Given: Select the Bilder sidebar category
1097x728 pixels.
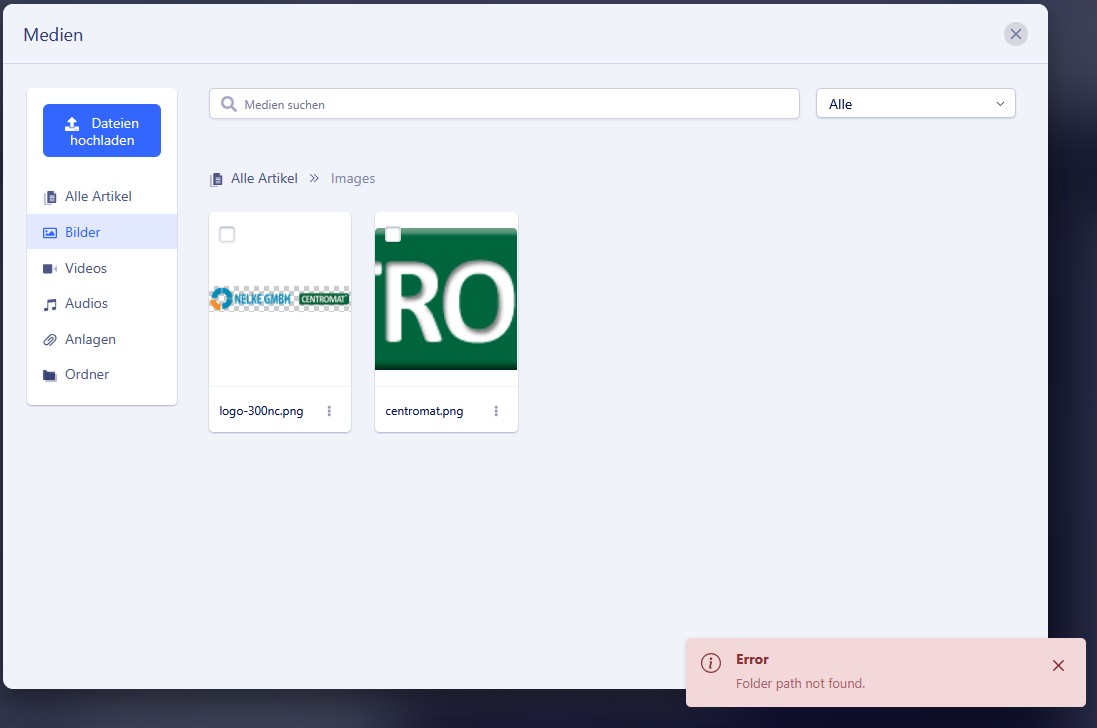Looking at the screenshot, I should [82, 233].
